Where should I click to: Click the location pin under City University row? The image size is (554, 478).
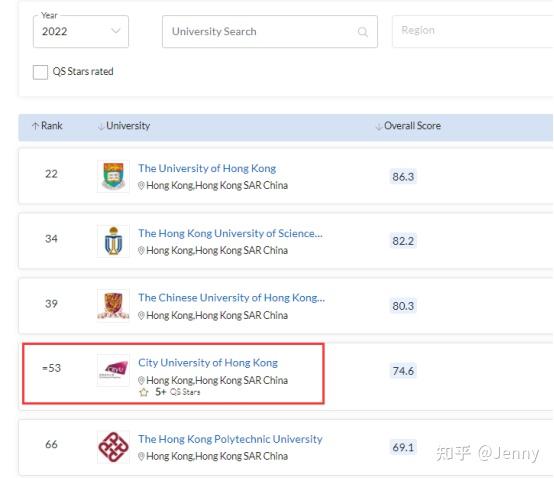[x=141, y=380]
